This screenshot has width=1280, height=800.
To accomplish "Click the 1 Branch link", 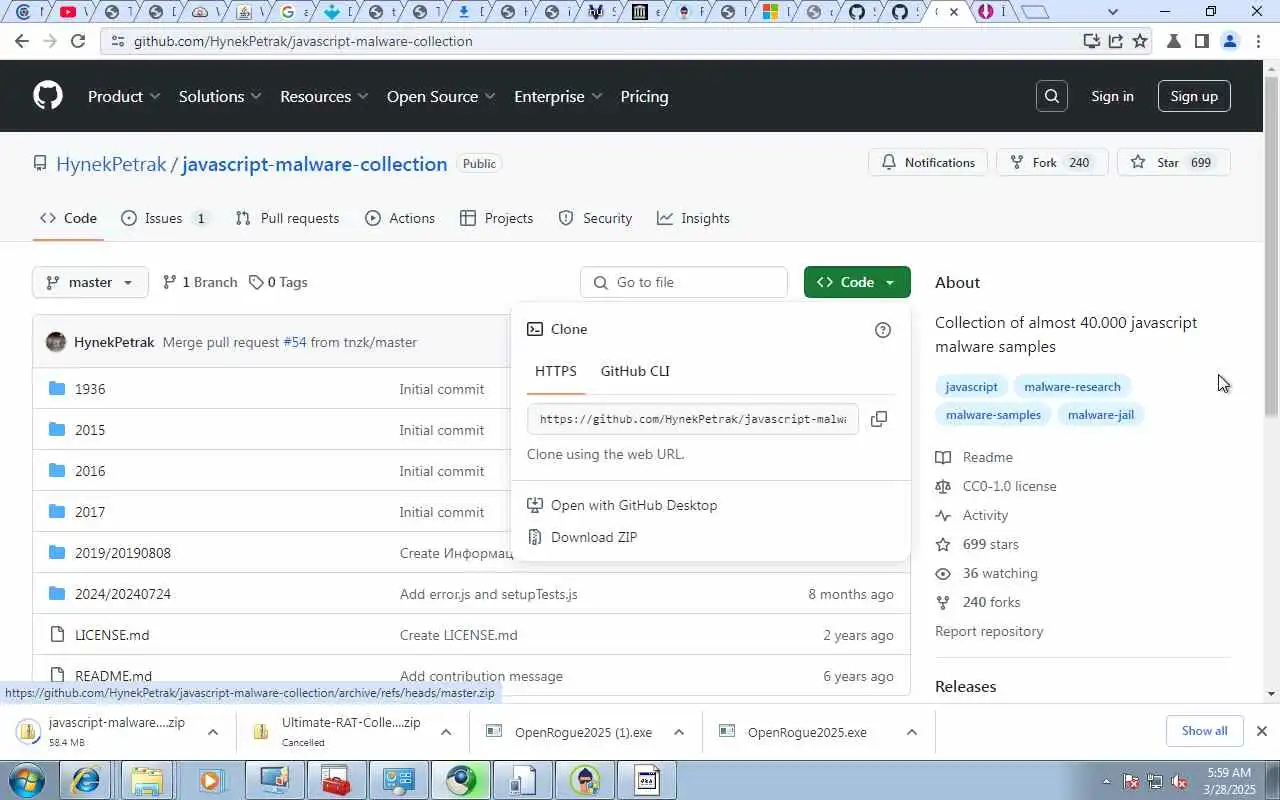I will click(200, 282).
